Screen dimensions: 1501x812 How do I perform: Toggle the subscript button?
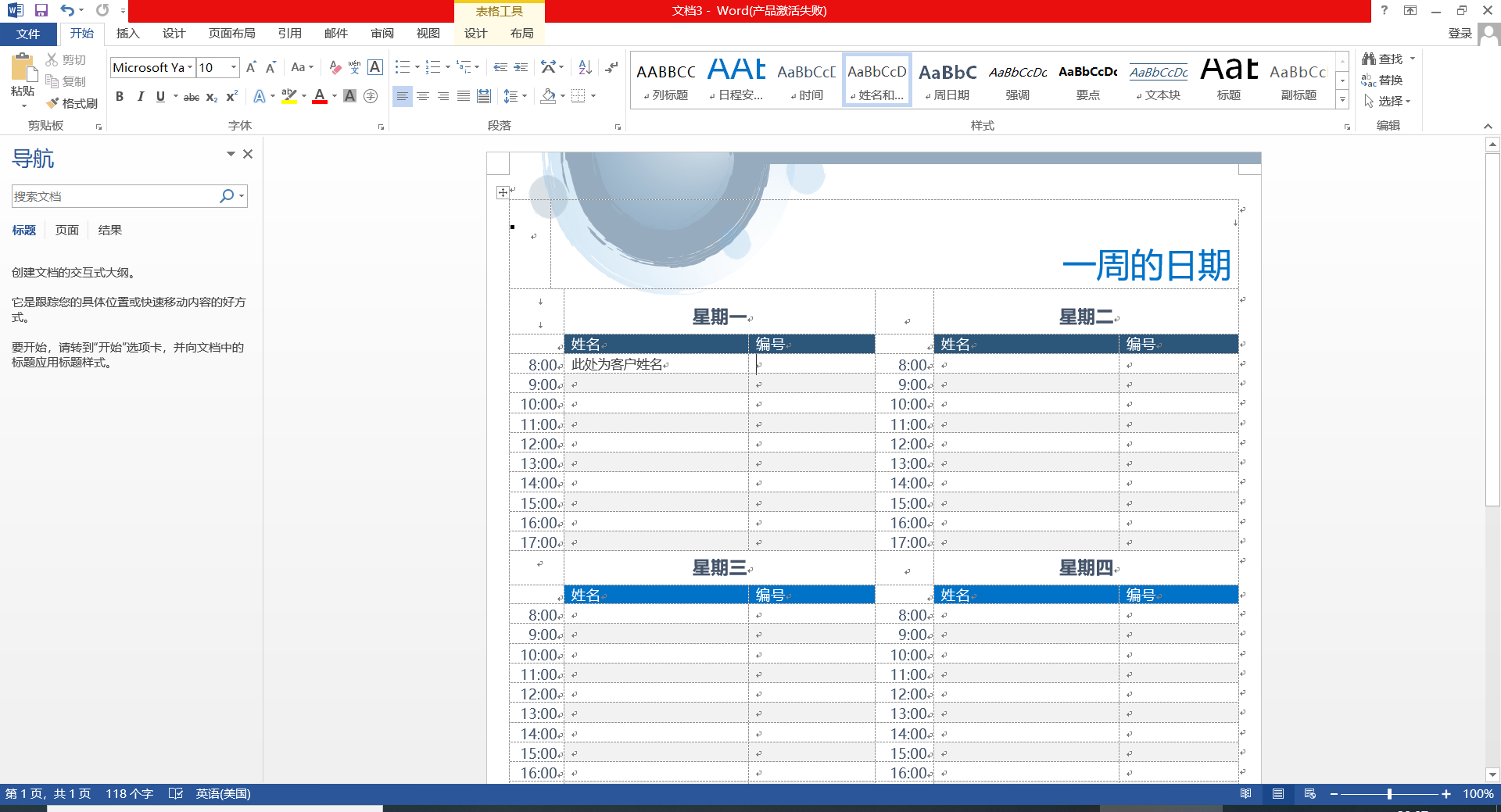210,96
